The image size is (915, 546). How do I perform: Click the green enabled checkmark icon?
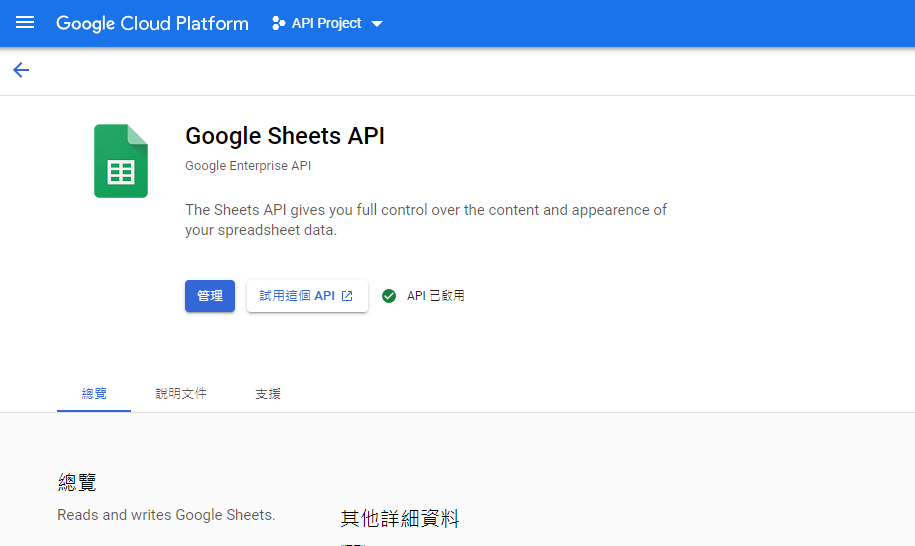coord(389,296)
